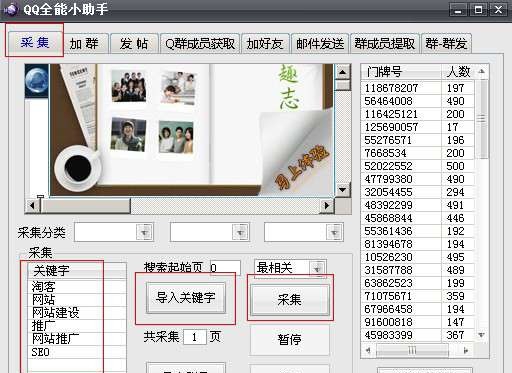This screenshot has width=512, height=373.
Task: Select row 71075671 in group list
Action: [x=417, y=296]
